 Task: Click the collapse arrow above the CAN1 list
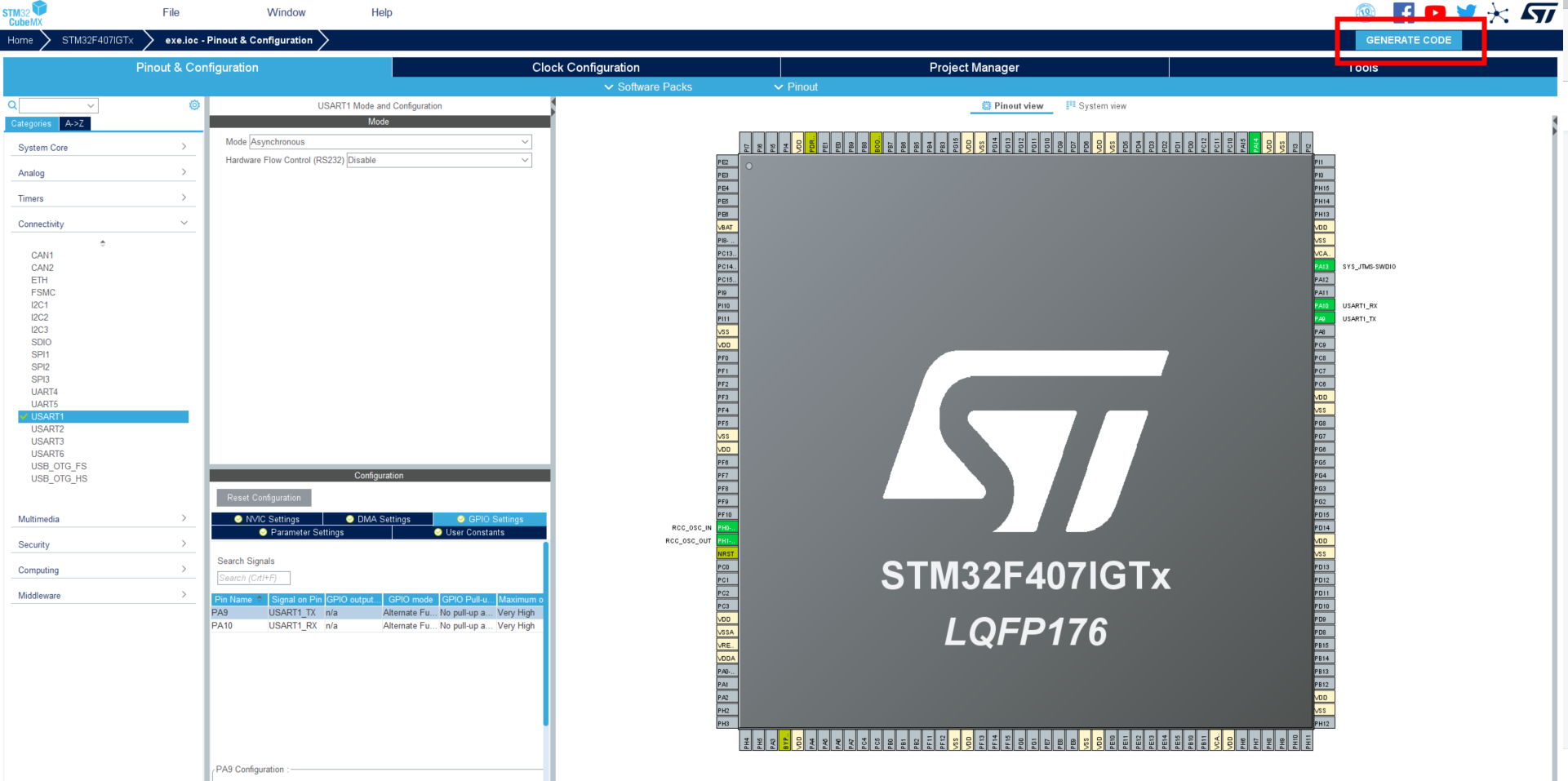[x=102, y=243]
